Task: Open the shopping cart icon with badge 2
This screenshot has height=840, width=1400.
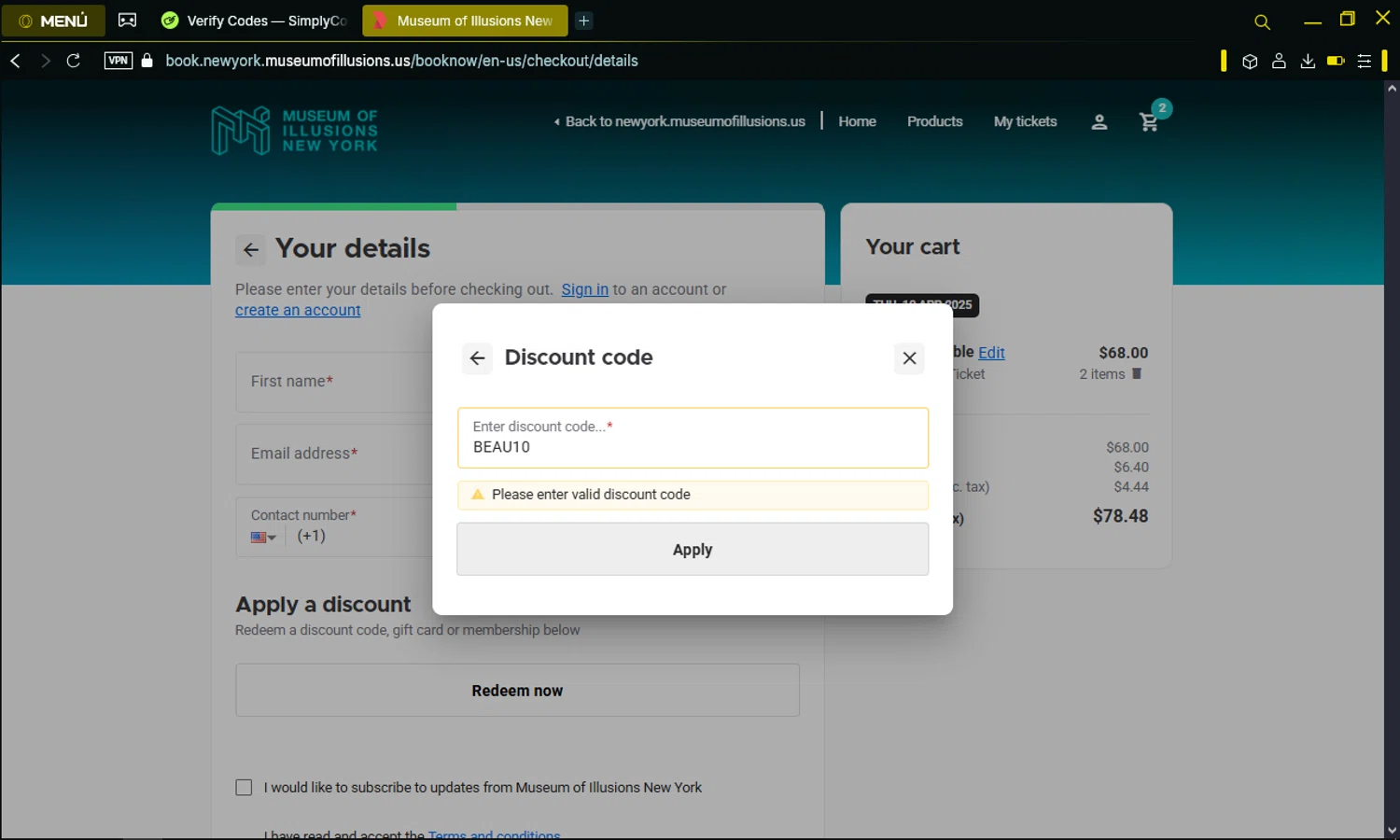Action: pos(1150,121)
